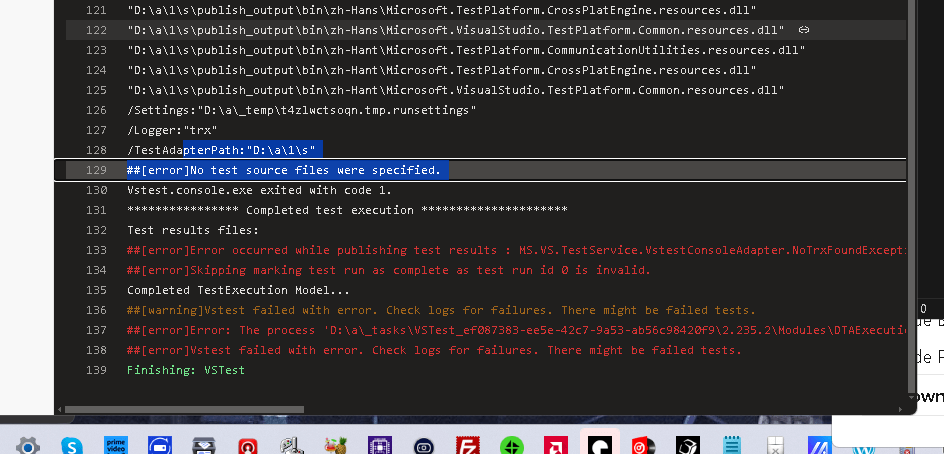Open the blue notepad taskbar icon
This screenshot has height=454, width=944.
pyautogui.click(x=731, y=446)
